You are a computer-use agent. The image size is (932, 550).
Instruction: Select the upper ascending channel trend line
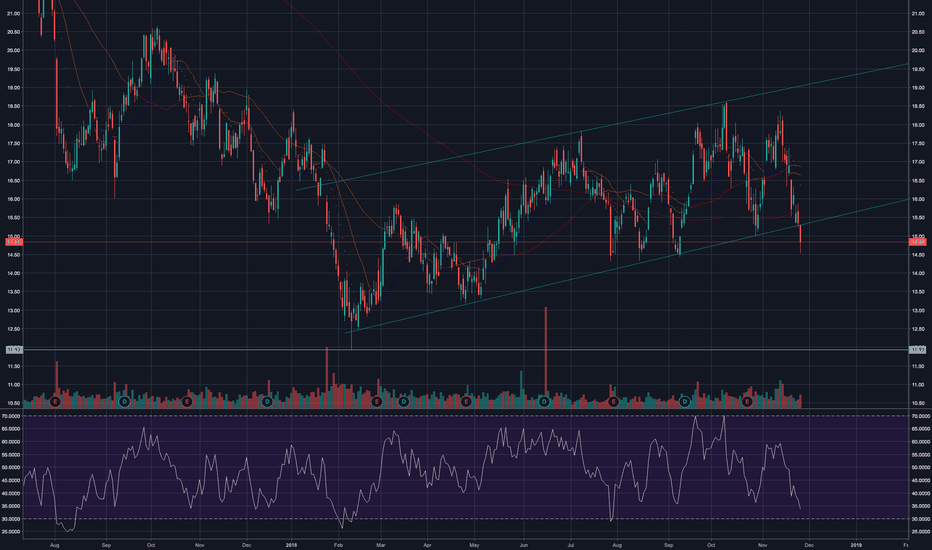(602, 127)
